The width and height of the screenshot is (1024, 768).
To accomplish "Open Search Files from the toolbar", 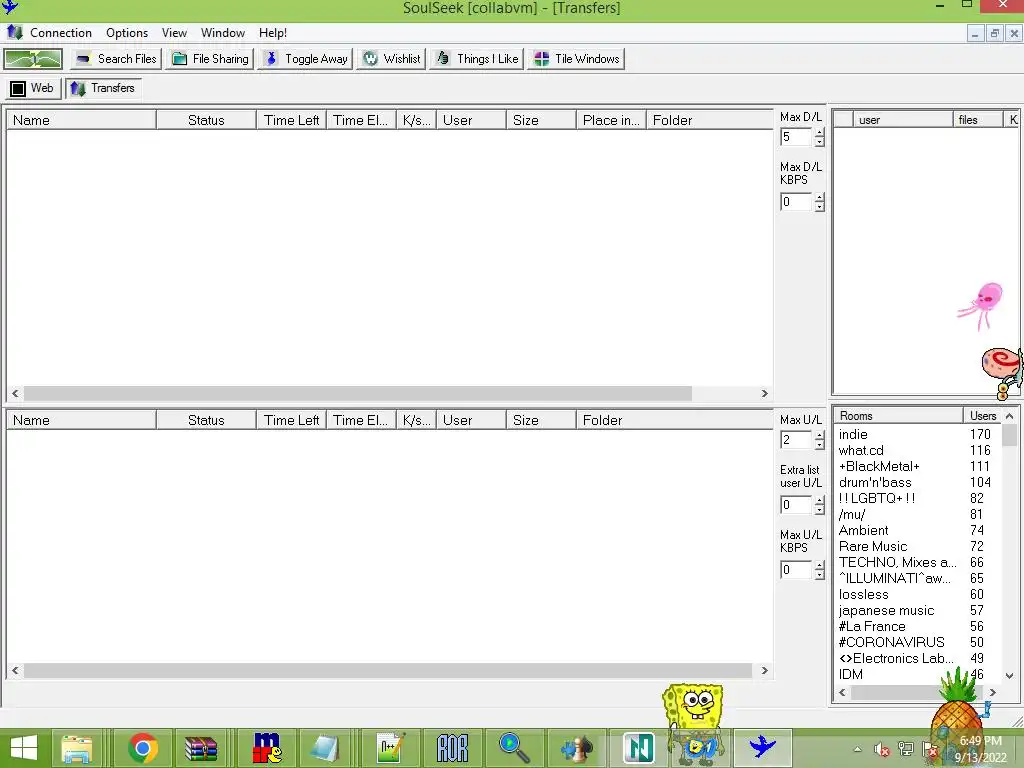I will click(x=116, y=59).
